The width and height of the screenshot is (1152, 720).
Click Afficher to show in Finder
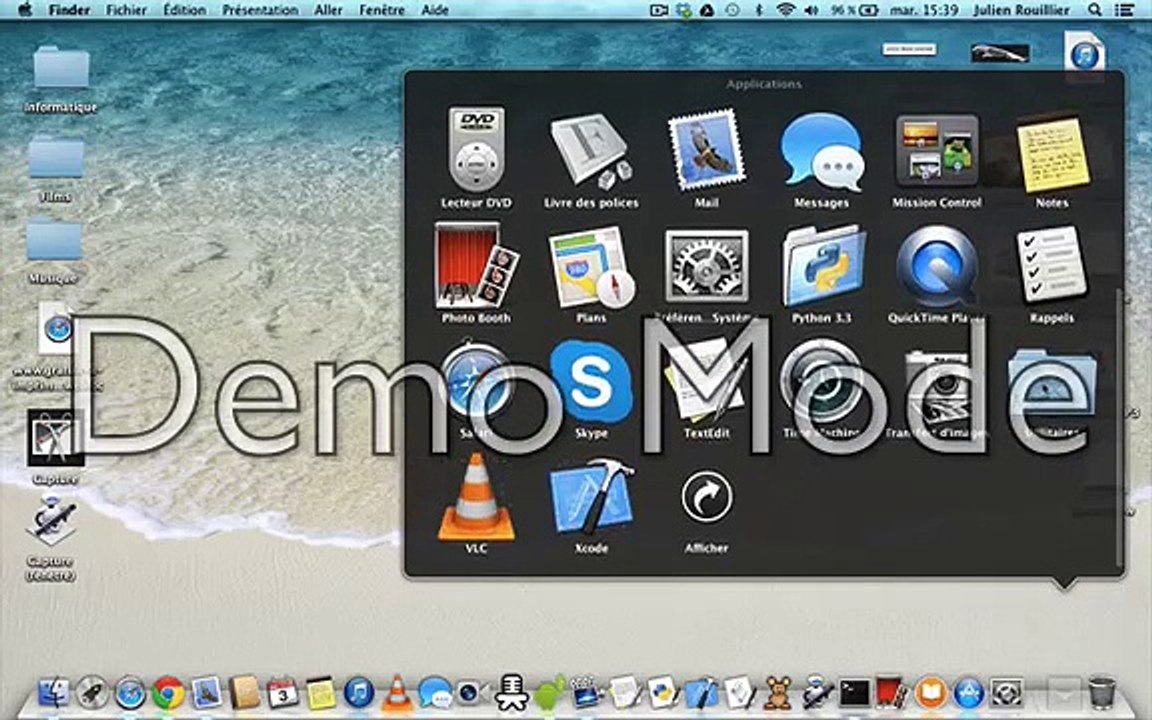(706, 497)
